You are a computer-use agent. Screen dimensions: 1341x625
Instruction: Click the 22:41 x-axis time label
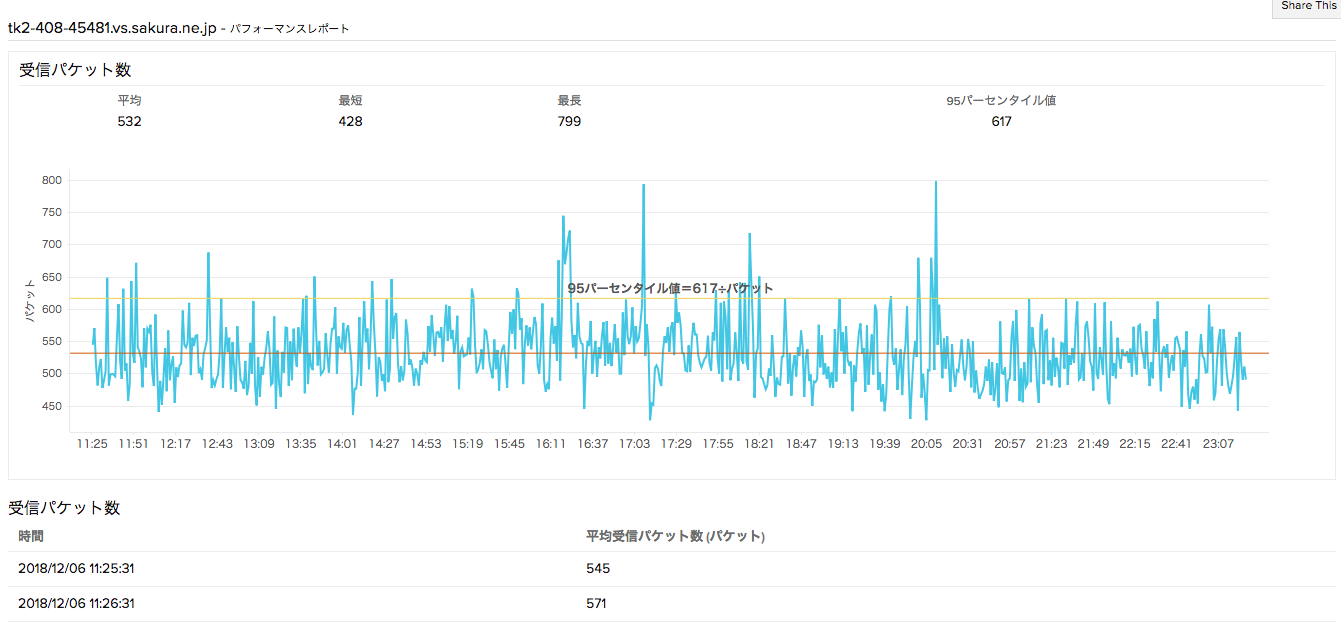[x=1177, y=444]
